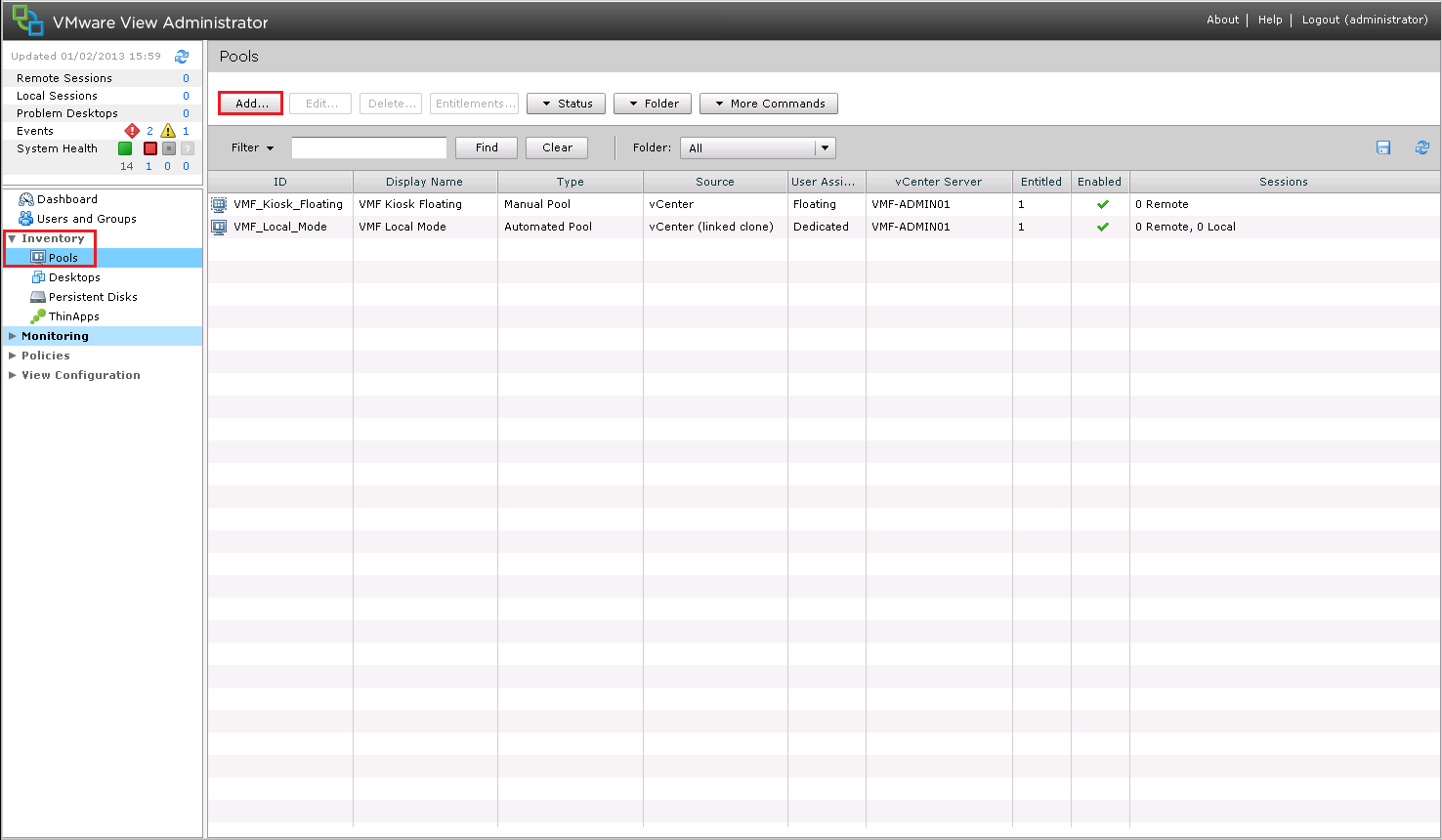
Task: View warnings via the yellow warning icon
Action: point(168,130)
